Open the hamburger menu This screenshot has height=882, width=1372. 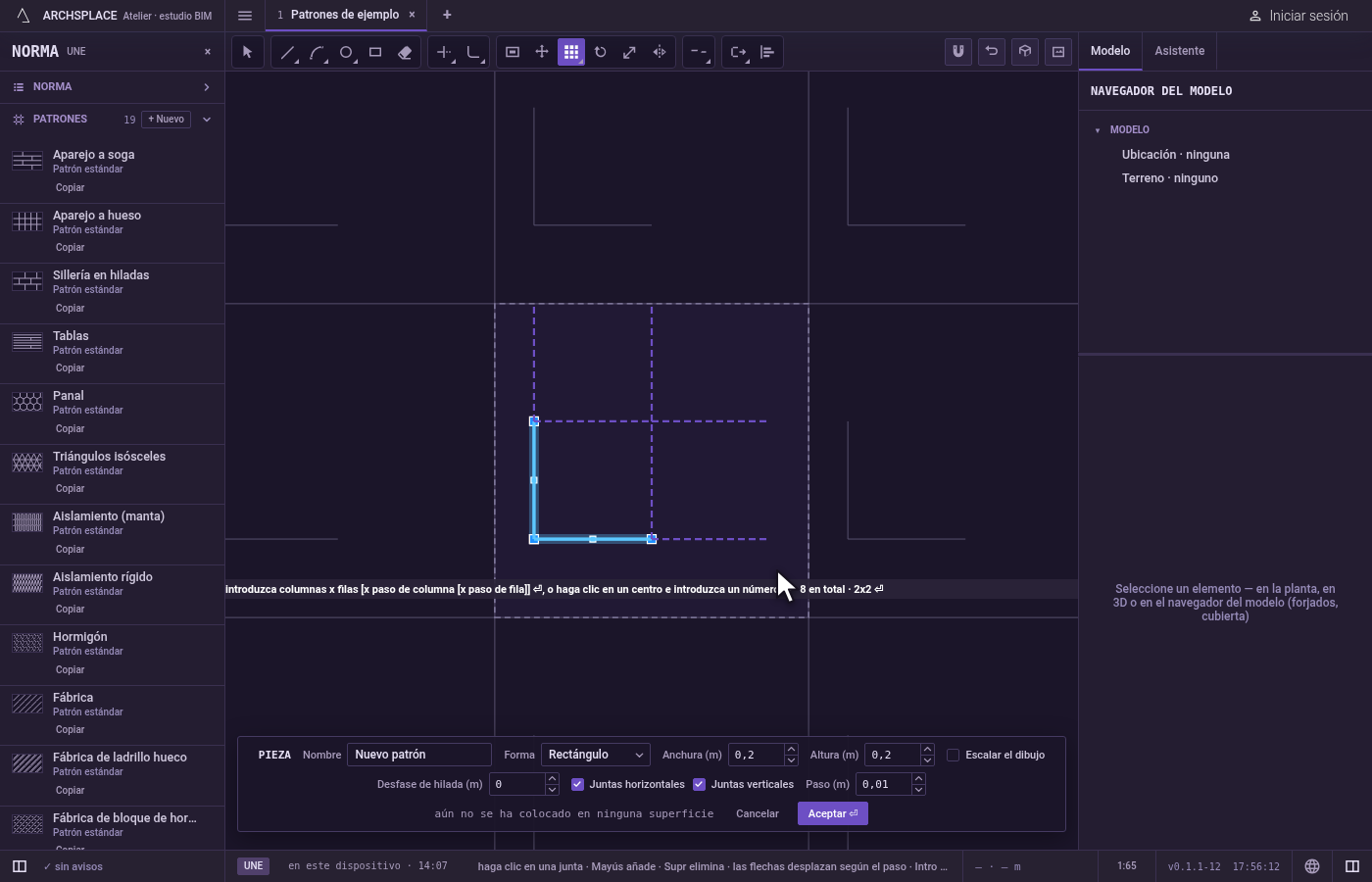click(x=245, y=15)
